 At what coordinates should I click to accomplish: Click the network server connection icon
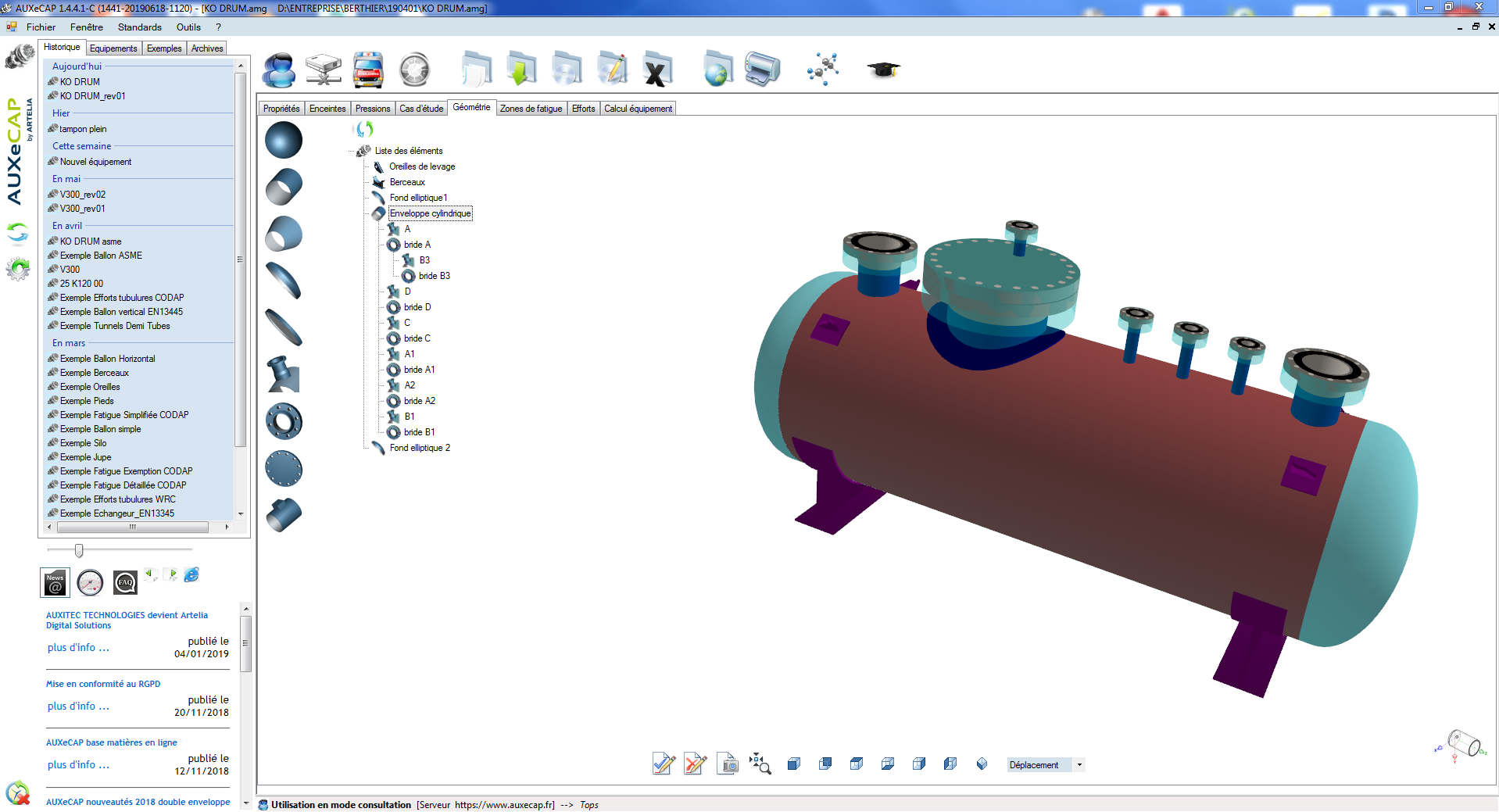point(324,70)
